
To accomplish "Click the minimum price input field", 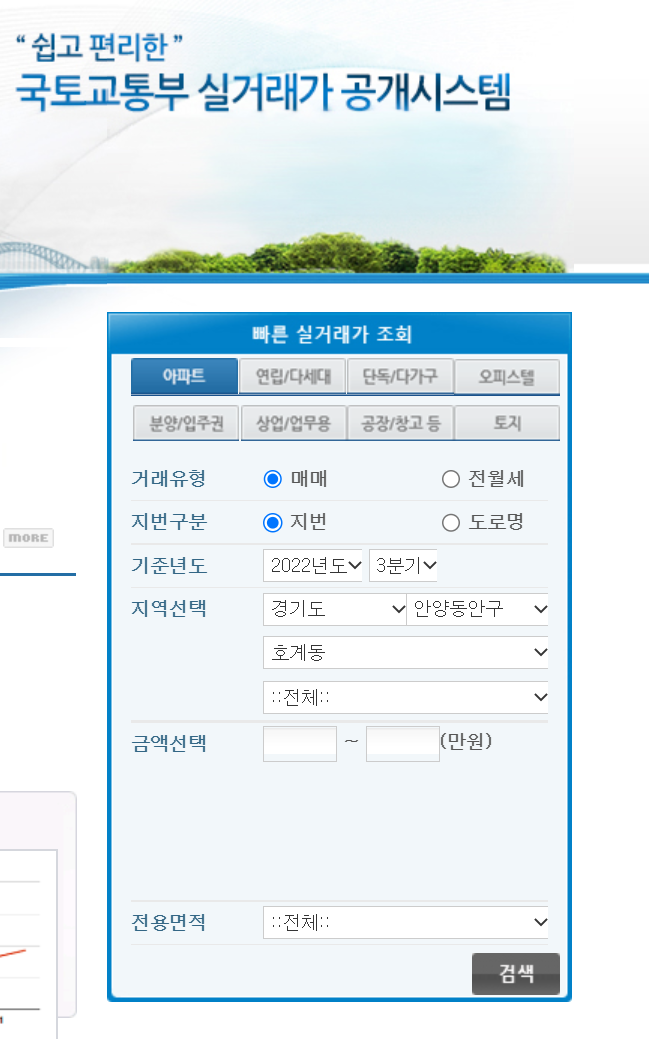I will [x=300, y=744].
